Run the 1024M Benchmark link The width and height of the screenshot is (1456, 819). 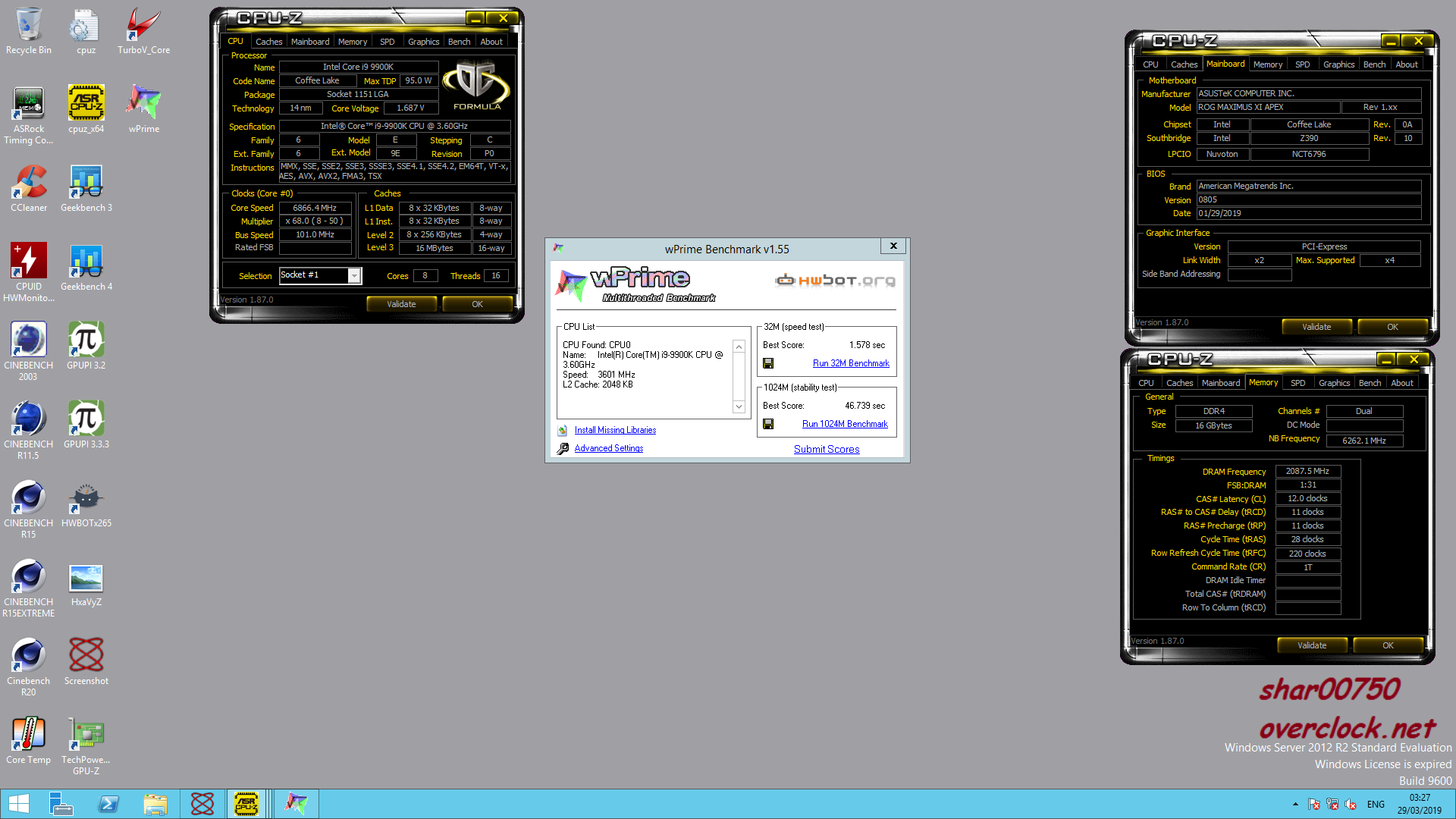845,425
